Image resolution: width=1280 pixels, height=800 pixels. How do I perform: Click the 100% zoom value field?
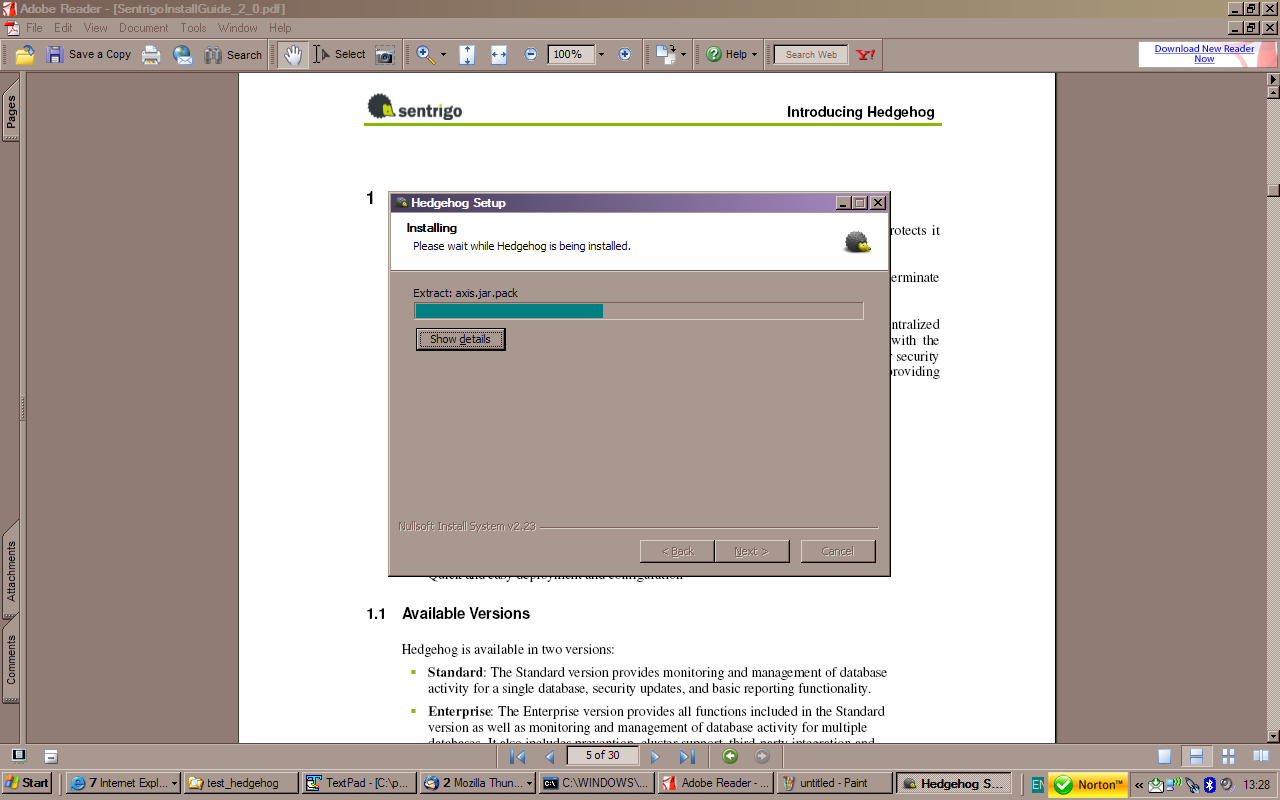click(x=572, y=55)
